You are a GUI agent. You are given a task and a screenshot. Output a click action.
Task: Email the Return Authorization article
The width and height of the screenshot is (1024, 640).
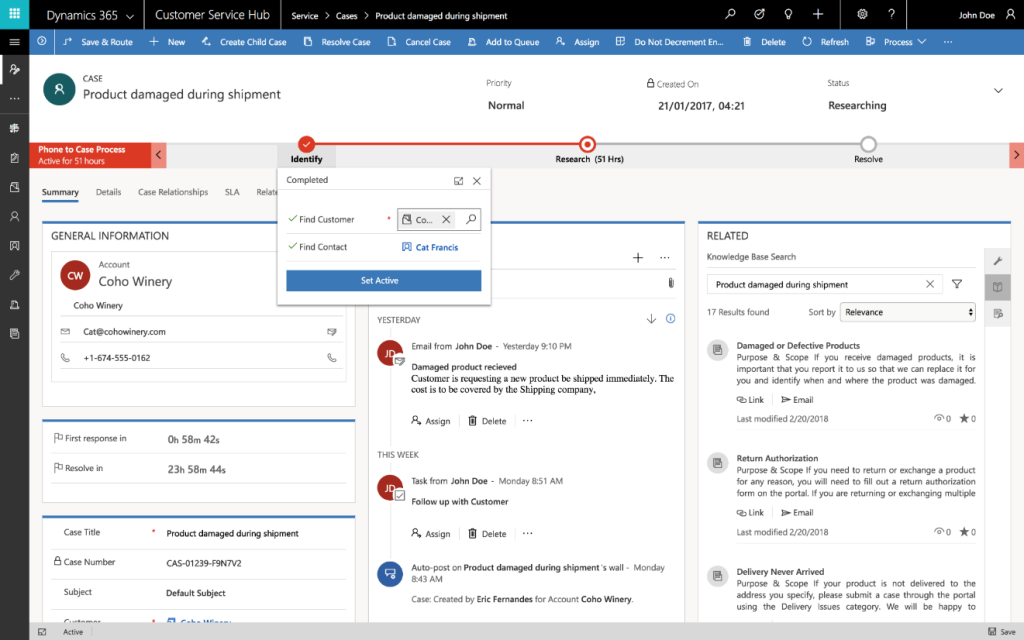[797, 513]
